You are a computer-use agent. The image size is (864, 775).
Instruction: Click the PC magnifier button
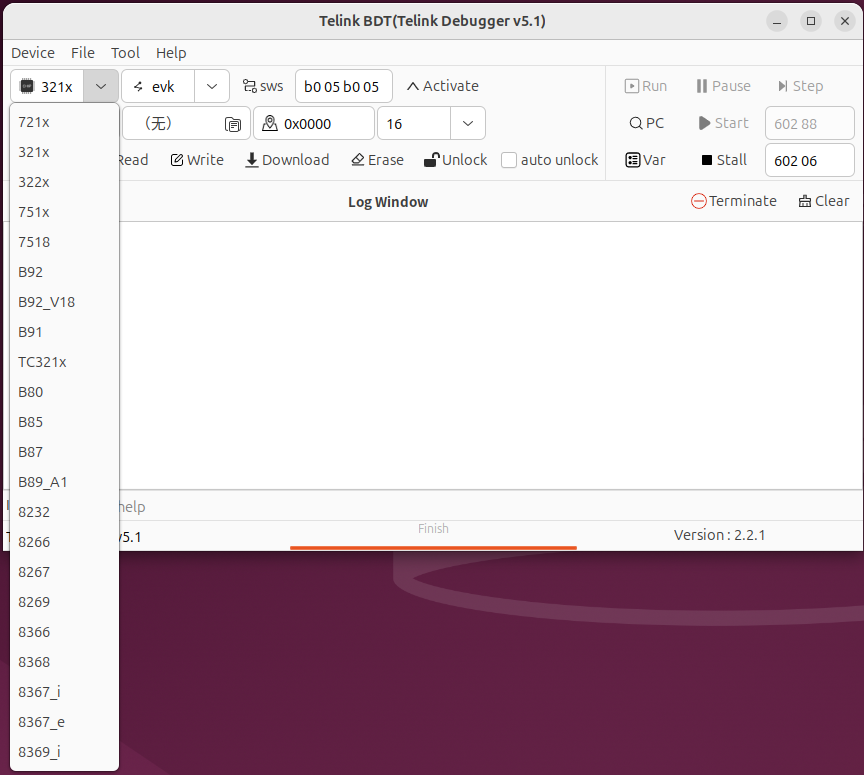pos(646,123)
